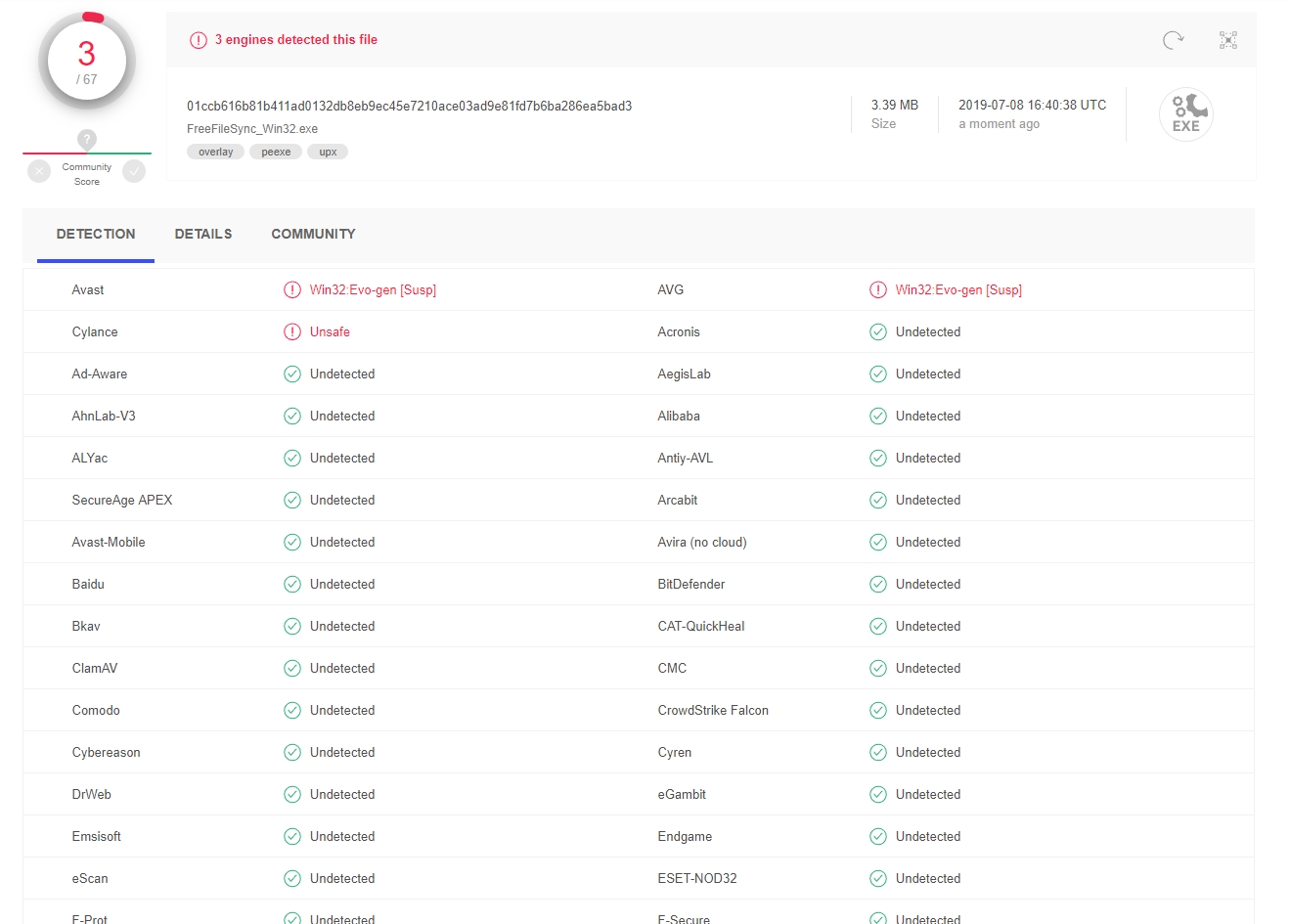This screenshot has height=924, width=1290.
Task: Click the 'peexe' tag
Action: point(276,152)
